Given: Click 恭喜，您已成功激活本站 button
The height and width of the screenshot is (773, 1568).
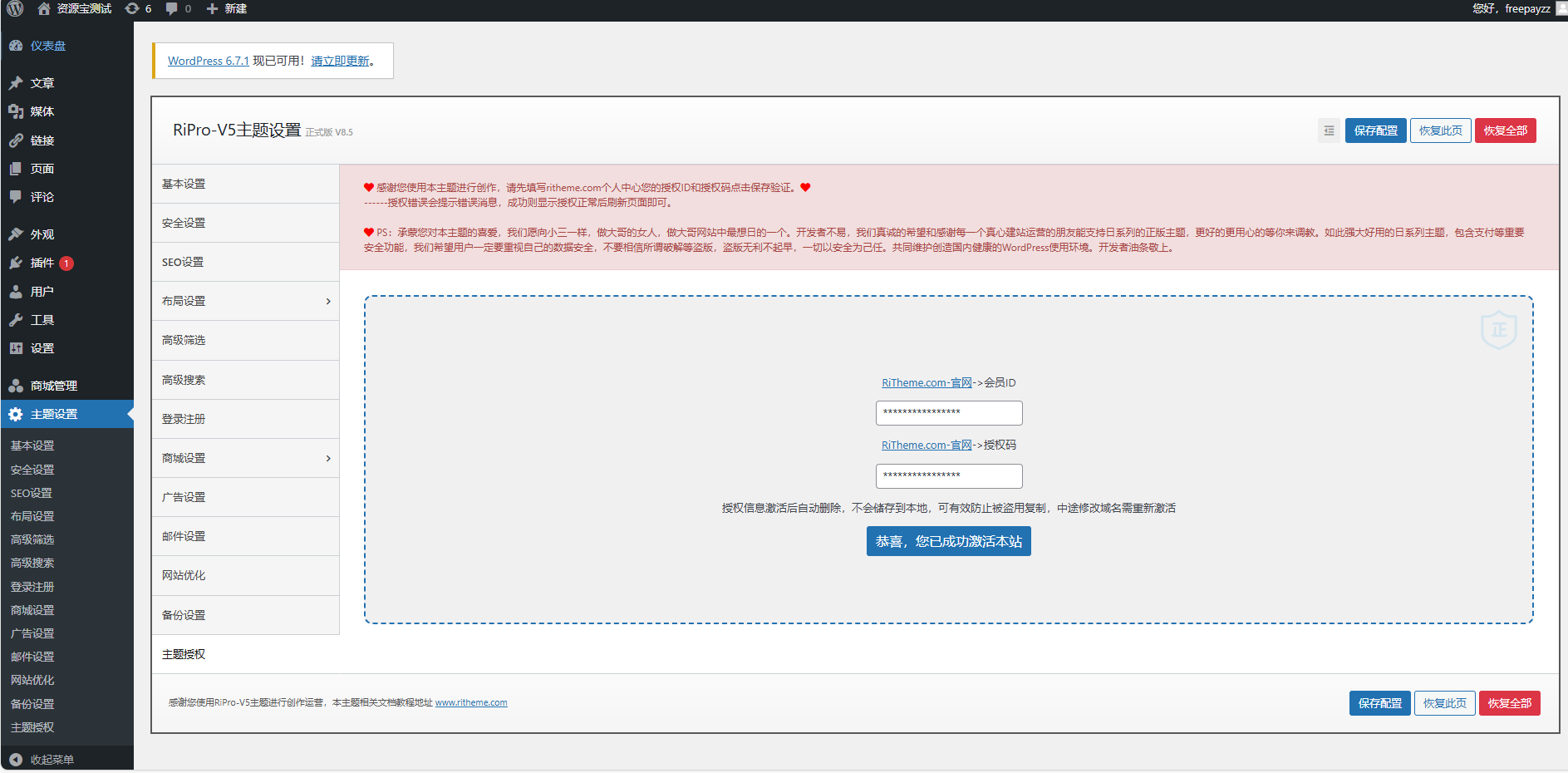Looking at the screenshot, I should (949, 541).
